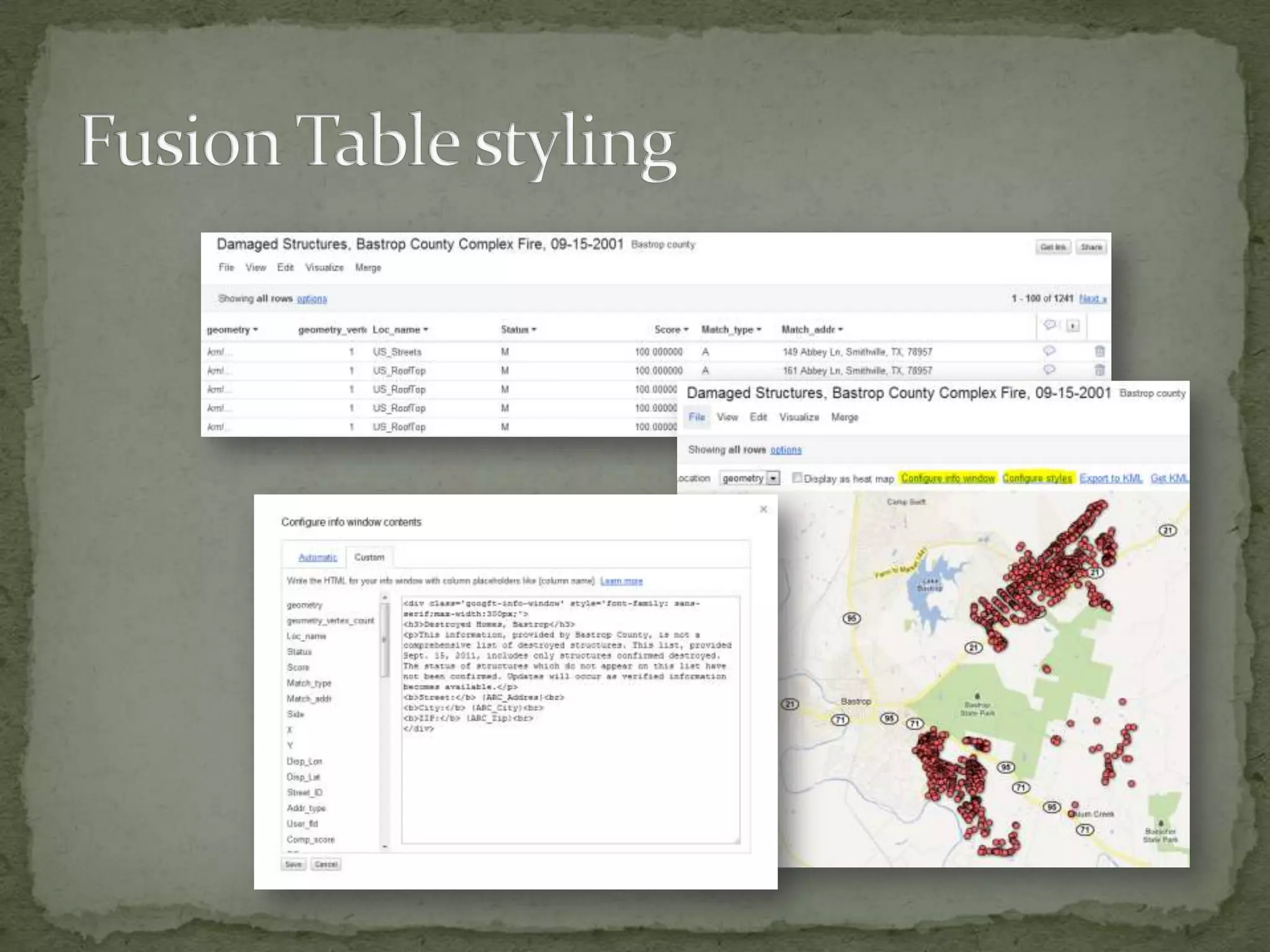Select Loc_name in dialog column list

click(306, 636)
